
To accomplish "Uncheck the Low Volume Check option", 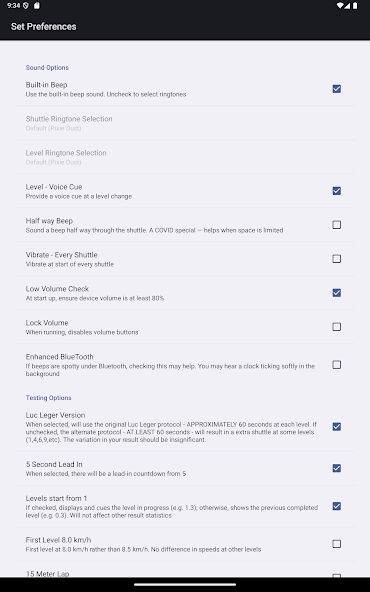I will [336, 293].
